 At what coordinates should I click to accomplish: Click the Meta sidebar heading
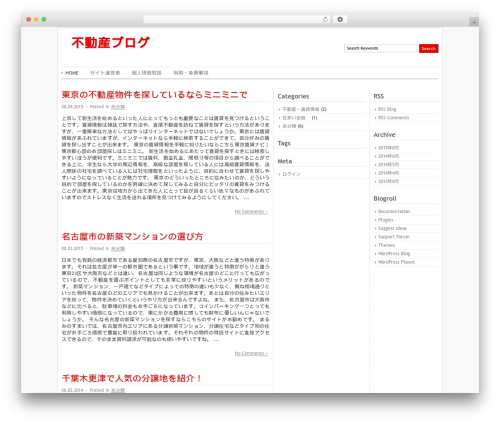[285, 161]
